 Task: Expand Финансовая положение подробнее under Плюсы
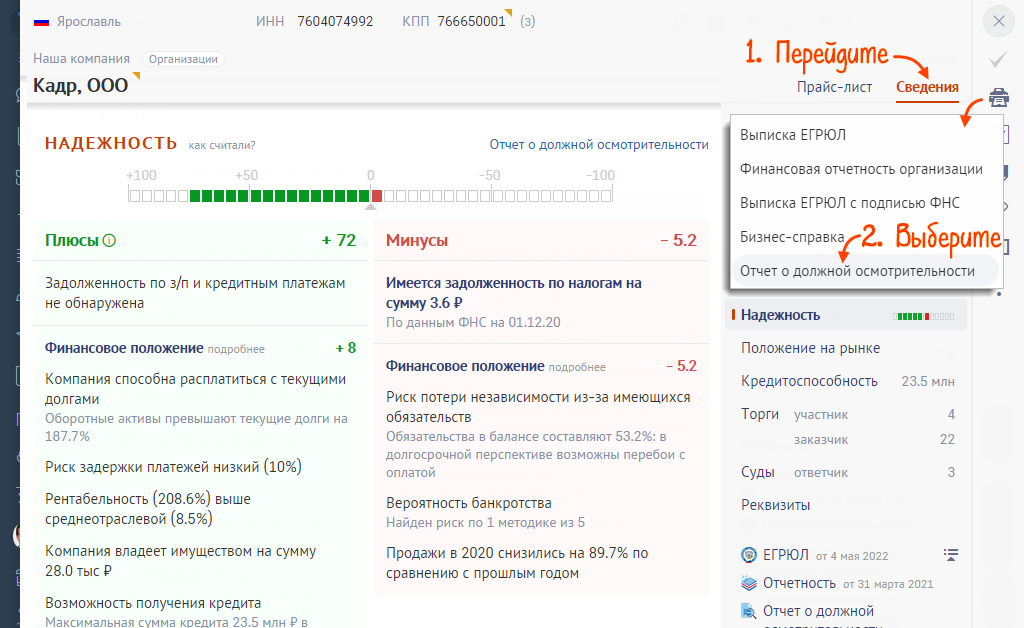click(x=236, y=349)
